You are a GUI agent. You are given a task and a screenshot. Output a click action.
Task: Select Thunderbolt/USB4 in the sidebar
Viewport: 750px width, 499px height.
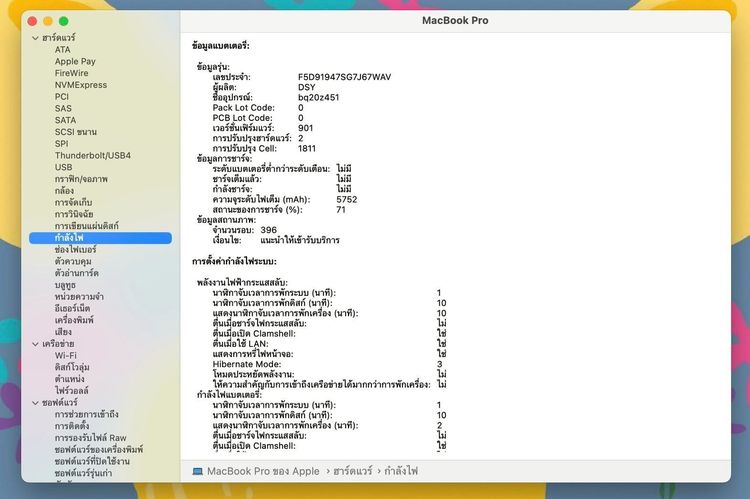tap(92, 155)
